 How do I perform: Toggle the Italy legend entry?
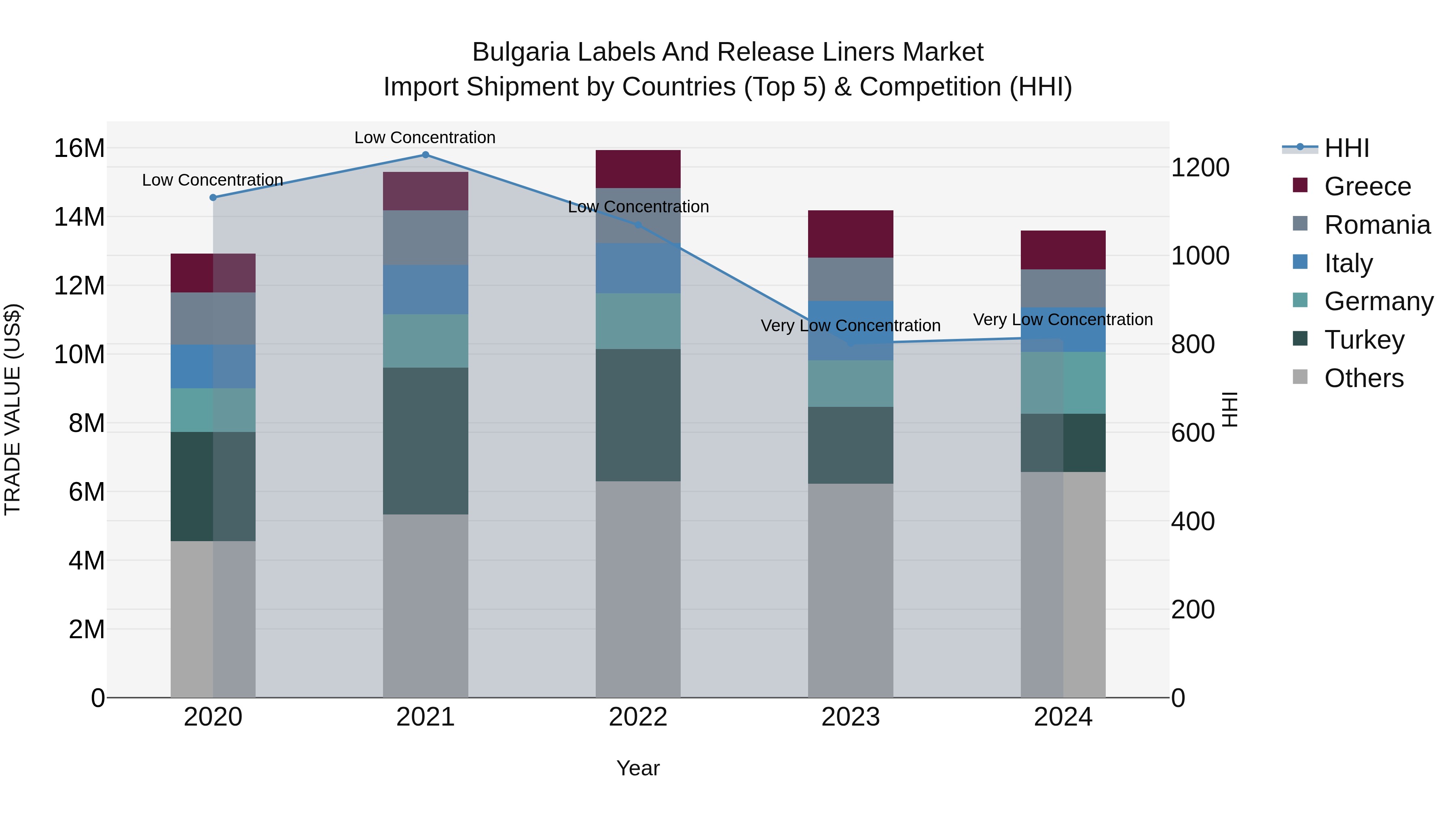(1332, 263)
